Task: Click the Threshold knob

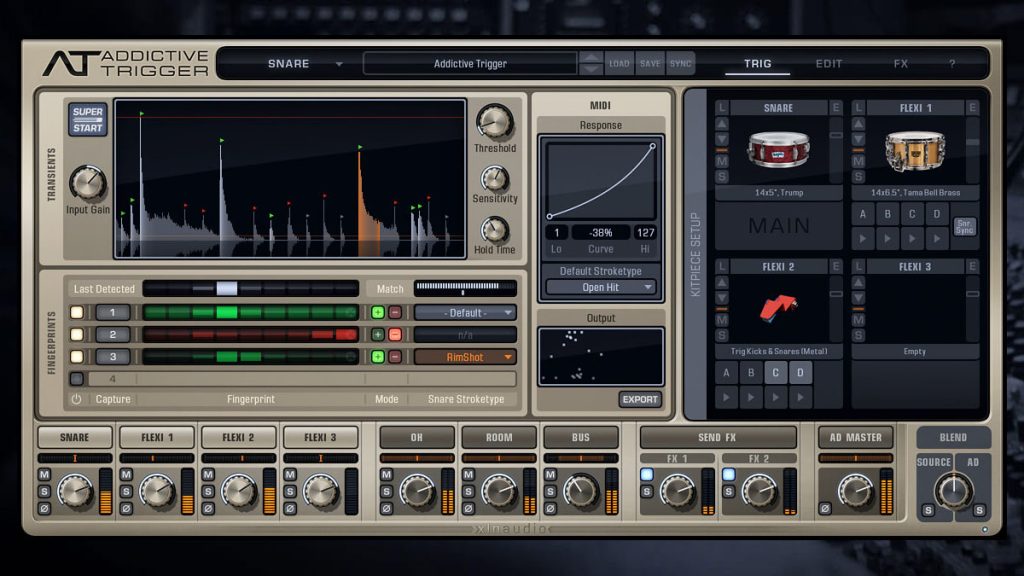Action: coord(494,122)
